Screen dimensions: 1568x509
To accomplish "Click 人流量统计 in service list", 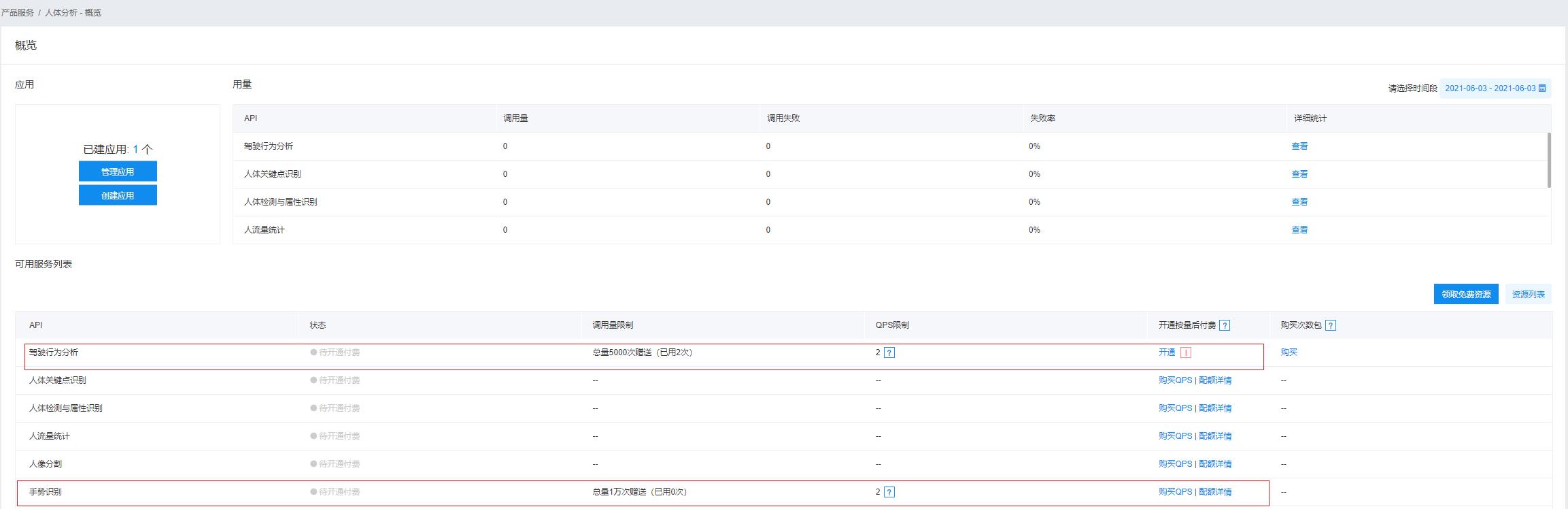I will tap(49, 436).
